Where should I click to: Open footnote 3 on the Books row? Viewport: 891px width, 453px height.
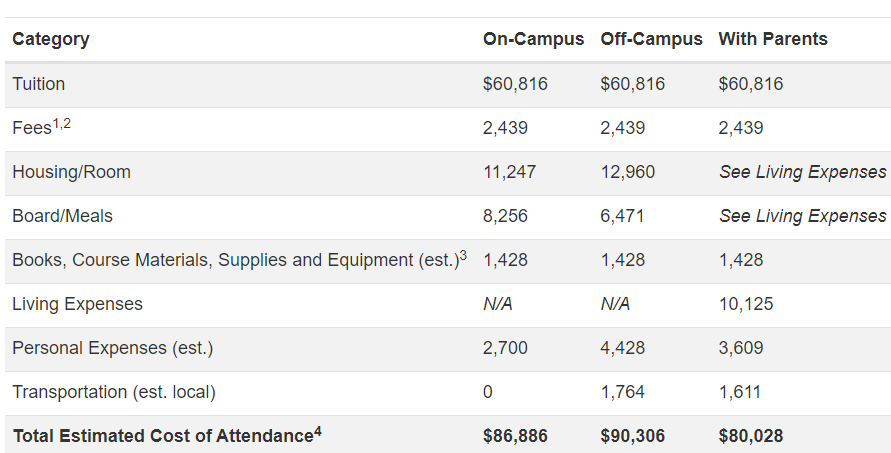point(463,254)
